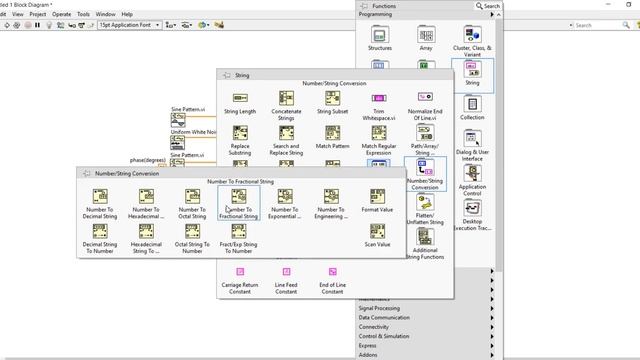Screen dimensions: 640x360
Task: Select Fract/Exp String To Number function
Action: click(x=239, y=238)
